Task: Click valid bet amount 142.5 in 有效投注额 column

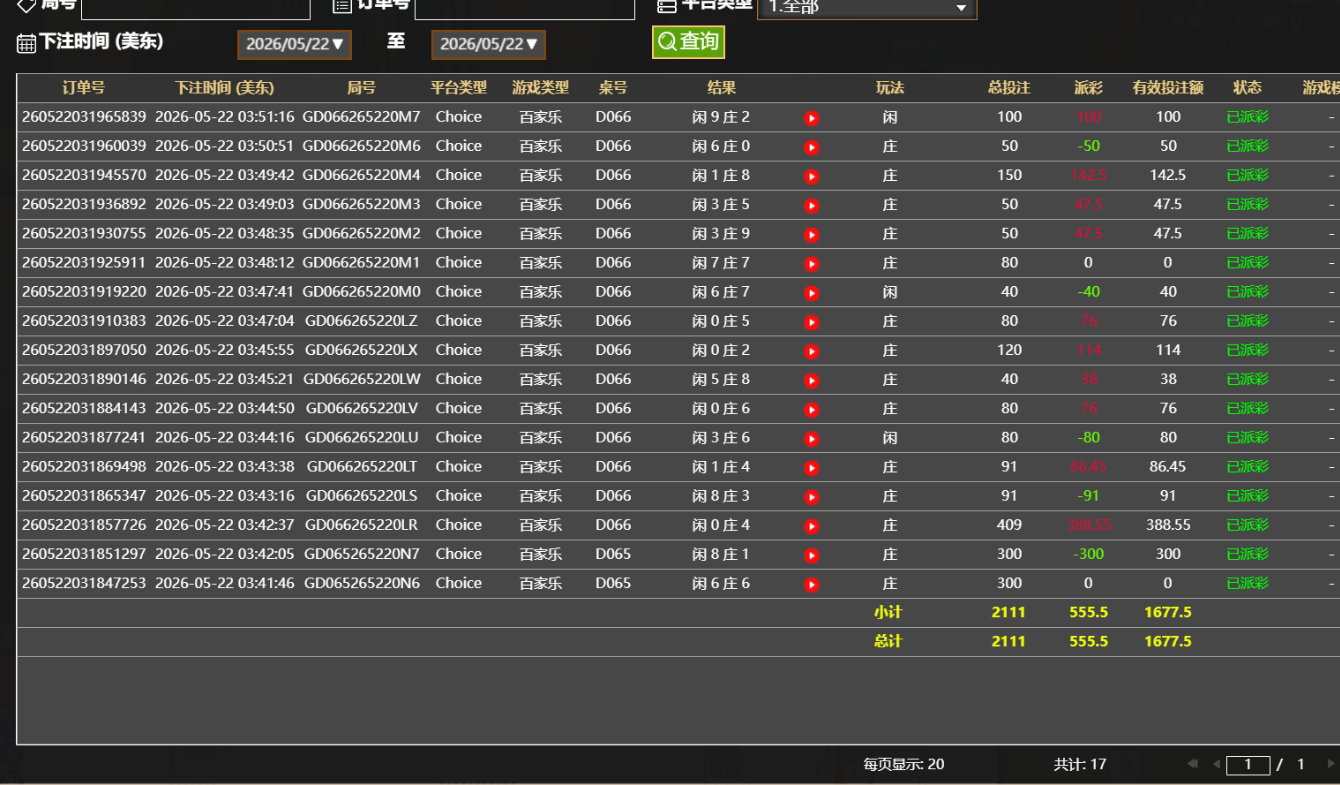Action: (1168, 175)
